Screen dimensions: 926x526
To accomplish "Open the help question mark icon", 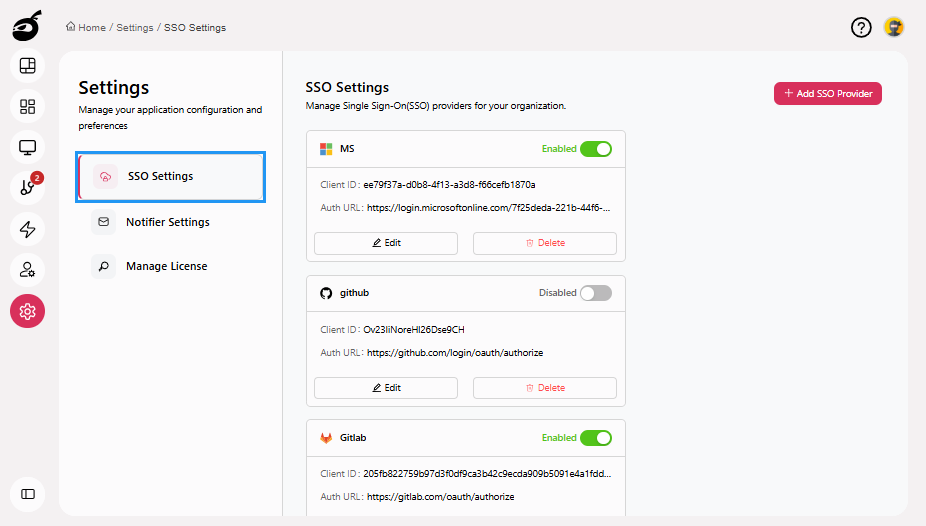I will click(x=861, y=27).
